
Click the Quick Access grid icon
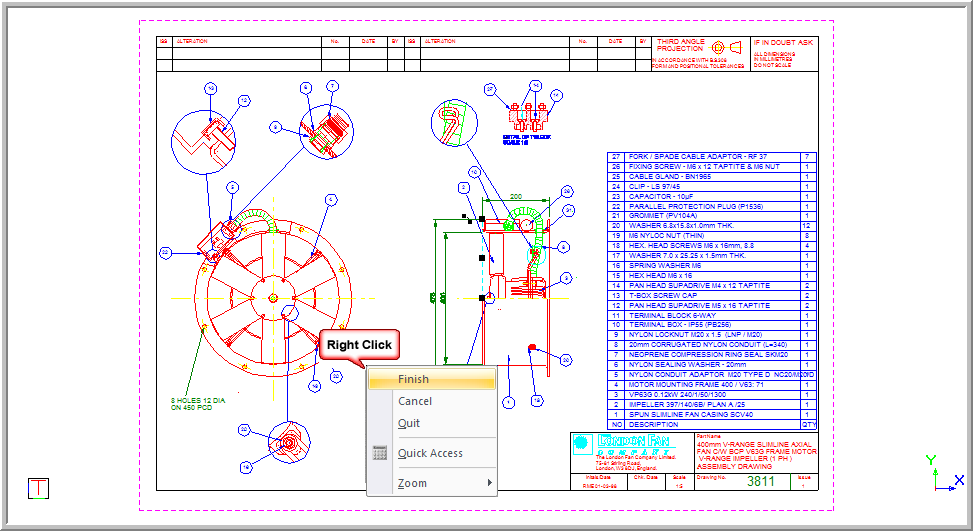[380, 453]
